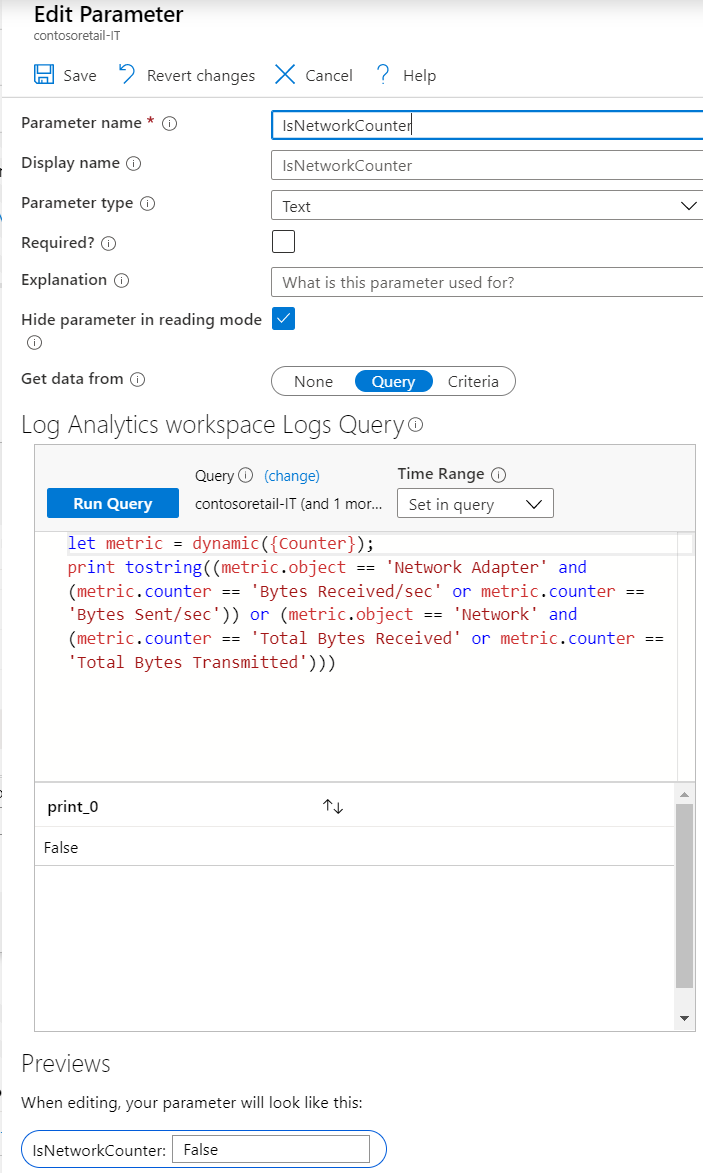Click the Help question mark icon
Image resolution: width=703 pixels, height=1173 pixels.
(382, 75)
